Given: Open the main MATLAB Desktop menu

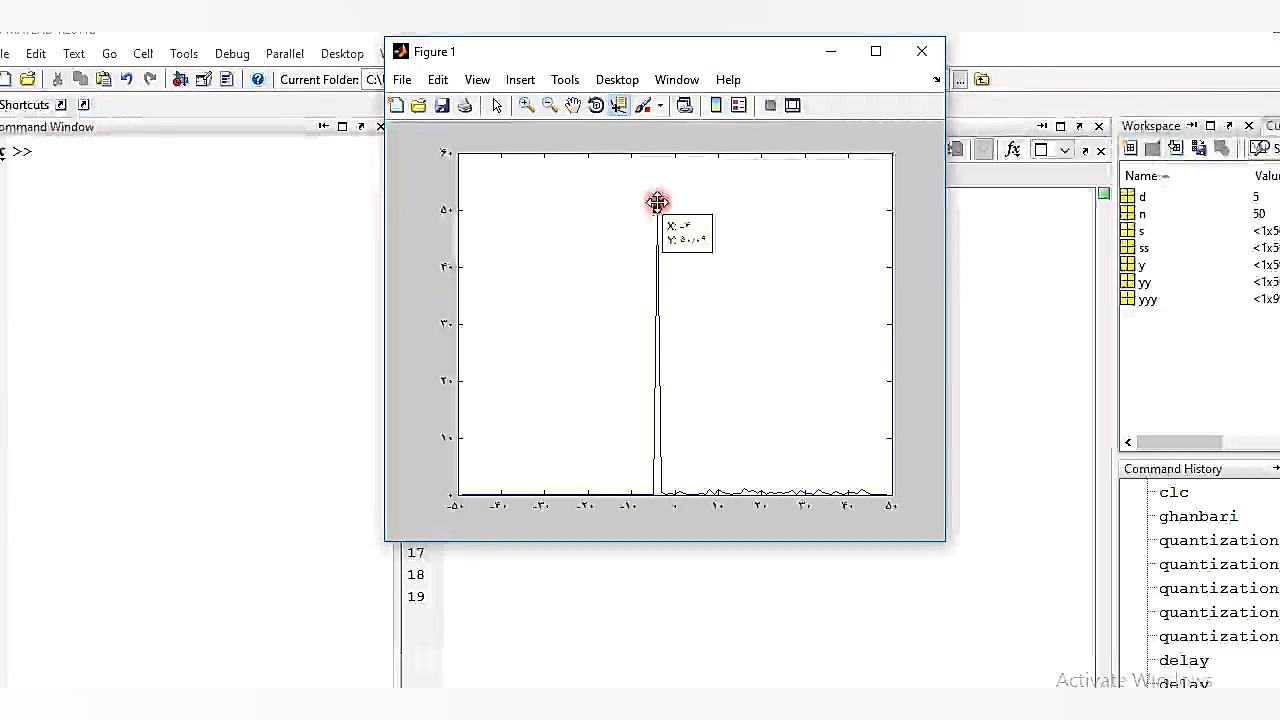Looking at the screenshot, I should (342, 54).
